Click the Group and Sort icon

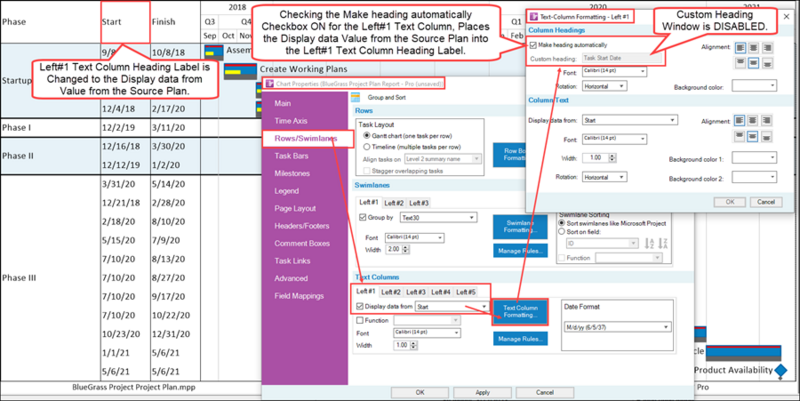356,97
